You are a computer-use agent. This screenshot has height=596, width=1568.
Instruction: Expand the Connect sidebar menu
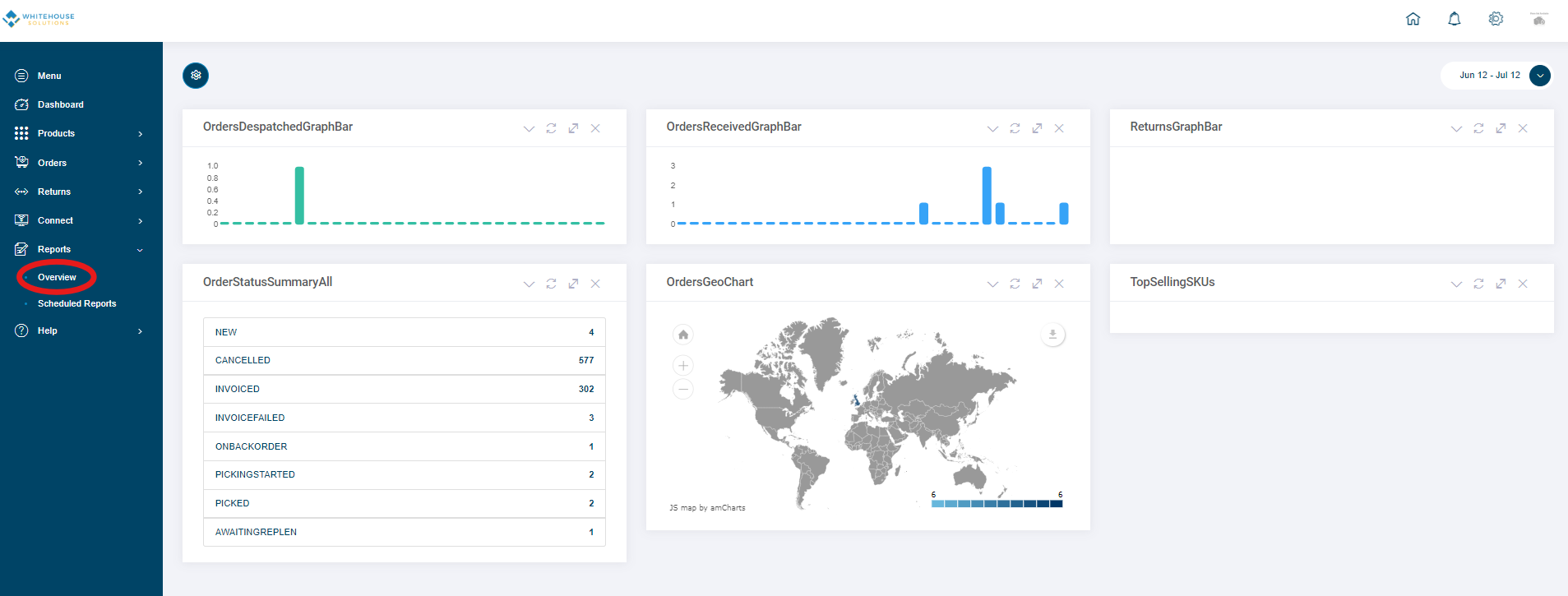pyautogui.click(x=81, y=220)
